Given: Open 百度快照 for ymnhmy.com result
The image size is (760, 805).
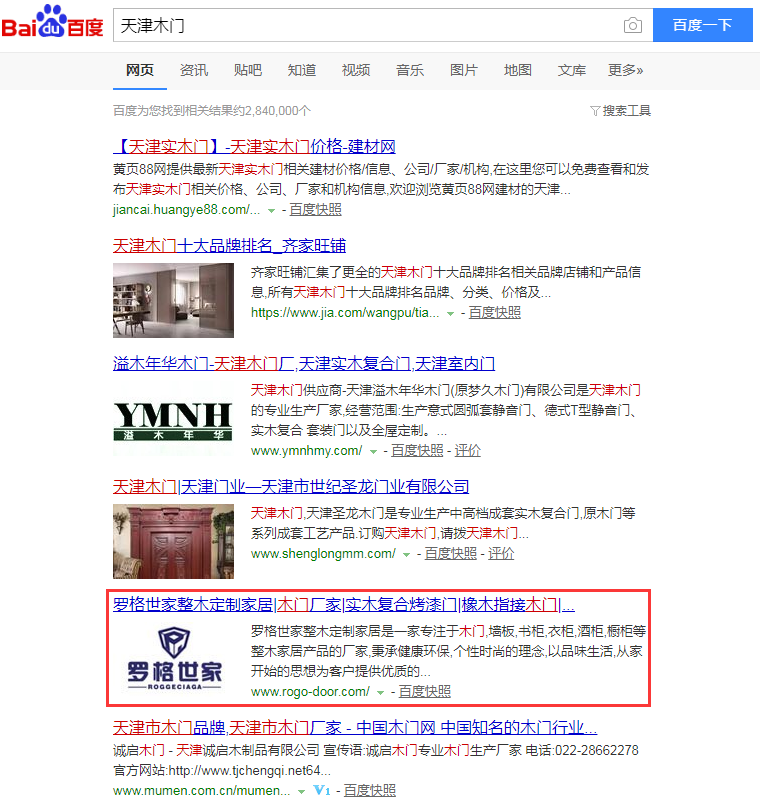Looking at the screenshot, I should tap(417, 451).
